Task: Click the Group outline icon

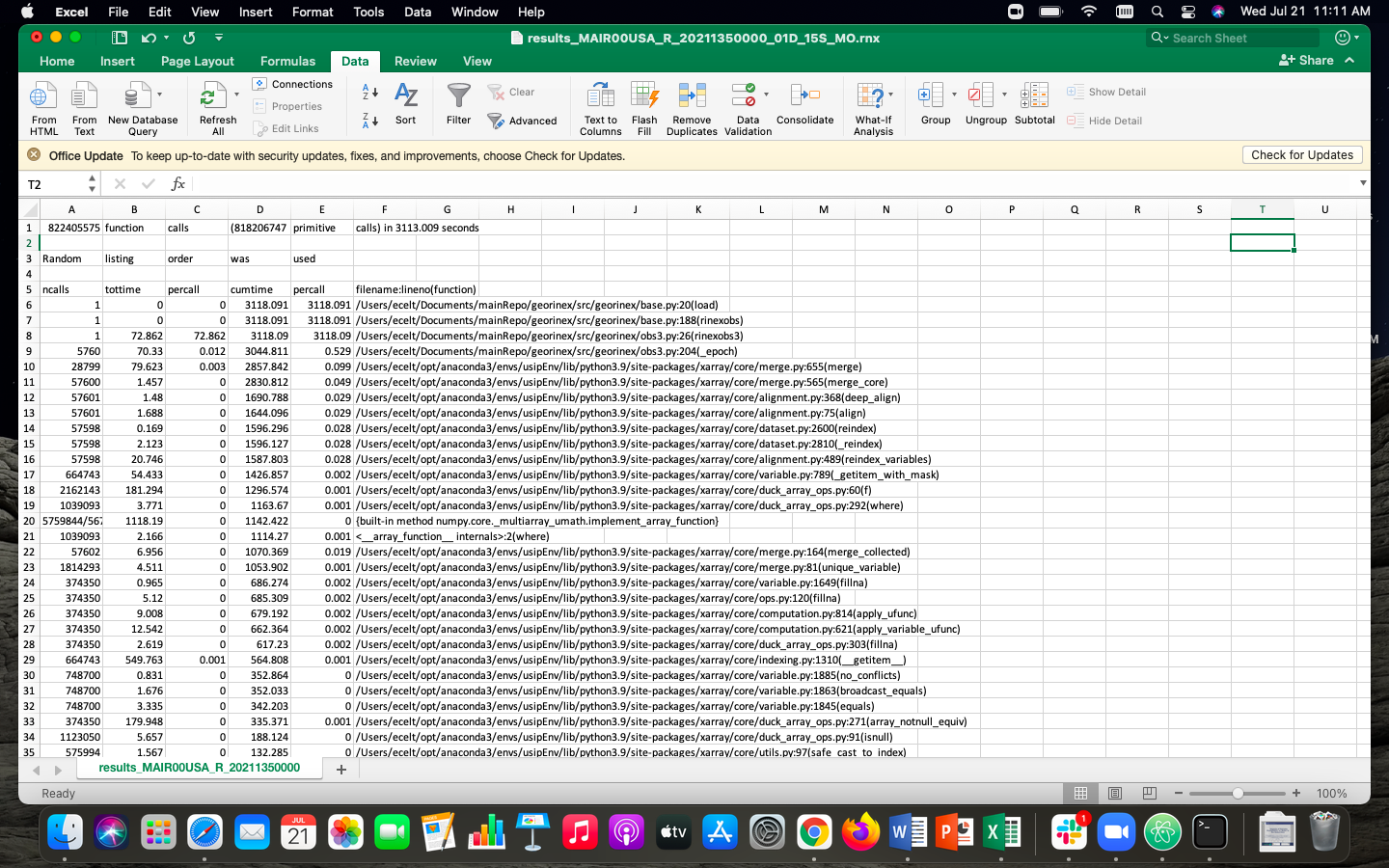Action: [931, 95]
